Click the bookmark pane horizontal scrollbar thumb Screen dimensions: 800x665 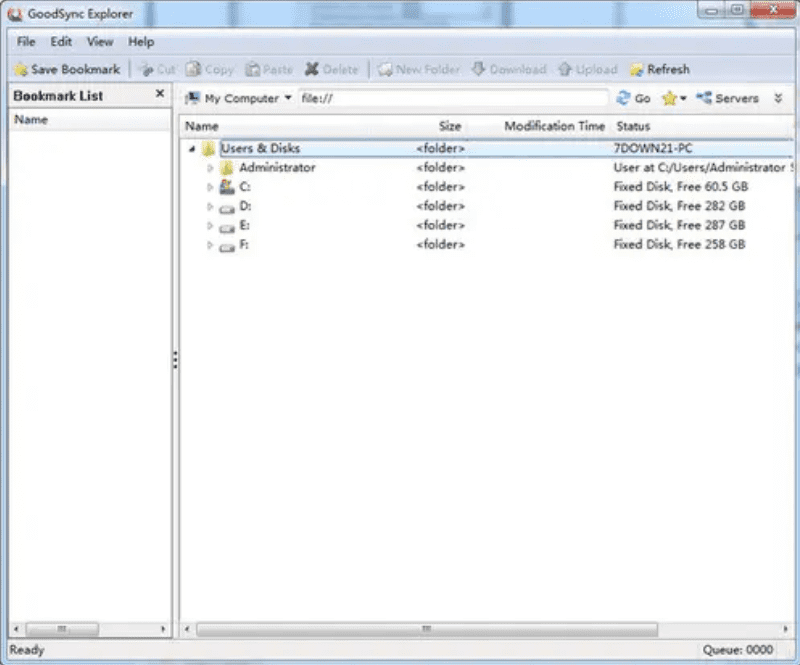62,629
